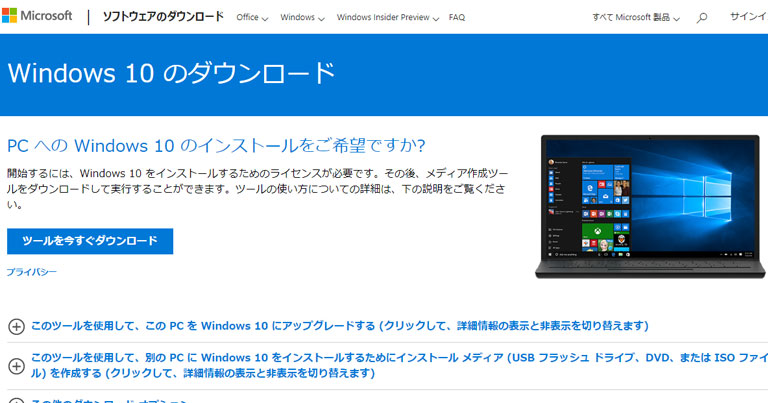This screenshot has width=768, height=403.
Task: Open the プライバシー link
Action: point(31,272)
